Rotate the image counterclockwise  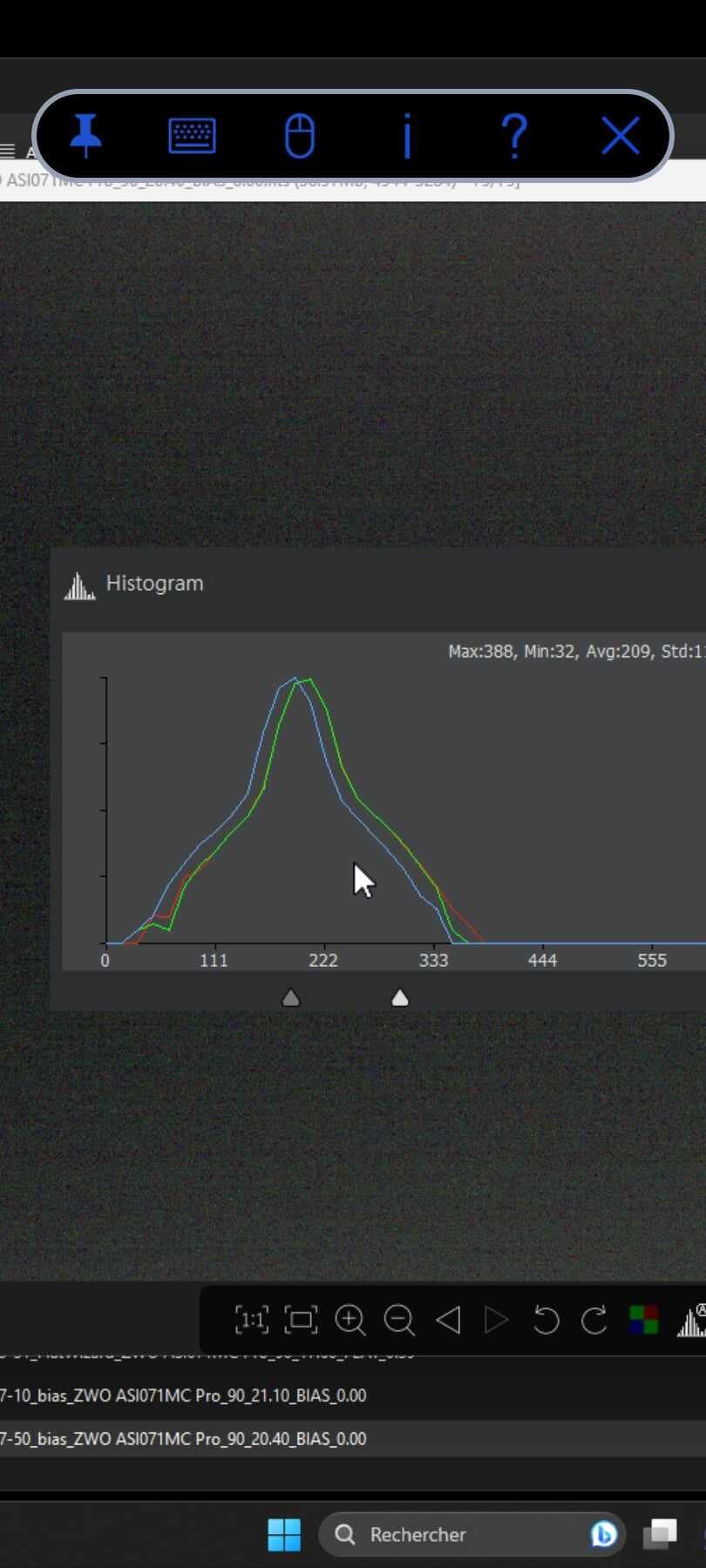coord(546,1320)
